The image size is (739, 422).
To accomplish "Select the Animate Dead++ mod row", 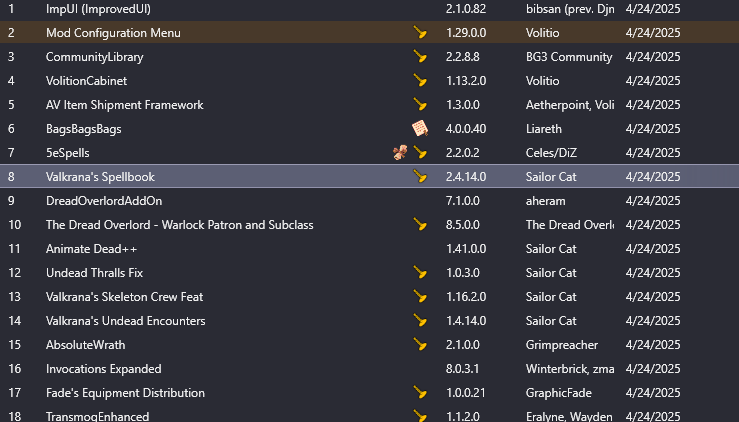I will coord(91,249).
